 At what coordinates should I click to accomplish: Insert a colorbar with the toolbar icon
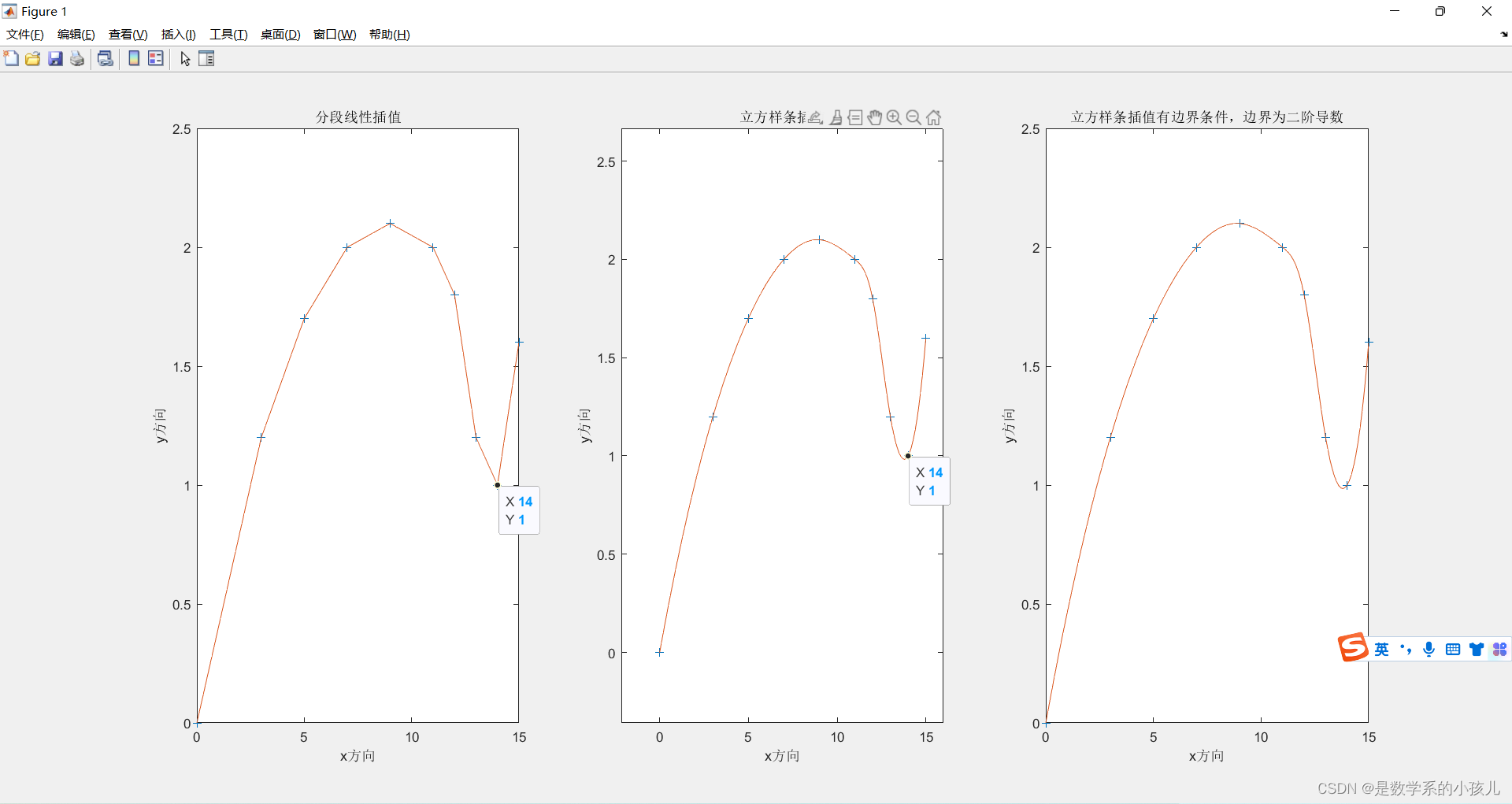tap(134, 58)
